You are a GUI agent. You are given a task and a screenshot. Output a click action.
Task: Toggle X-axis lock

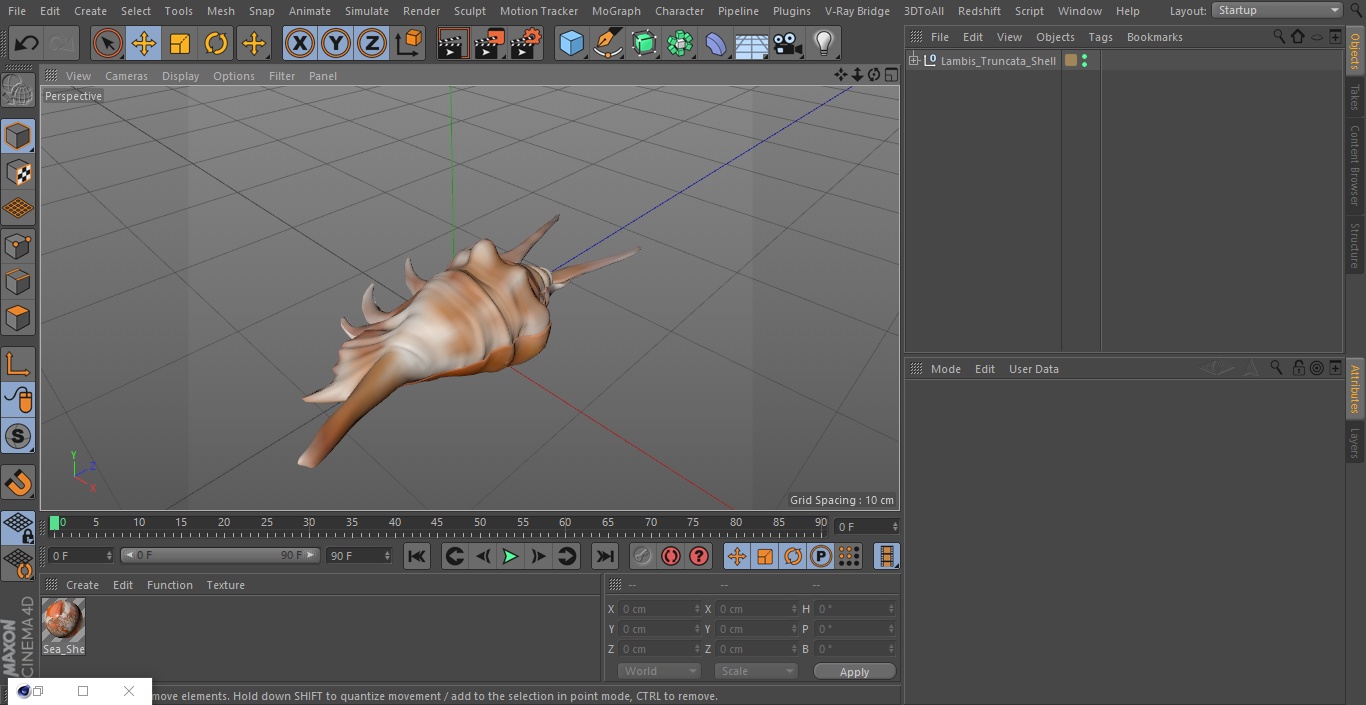coord(299,43)
